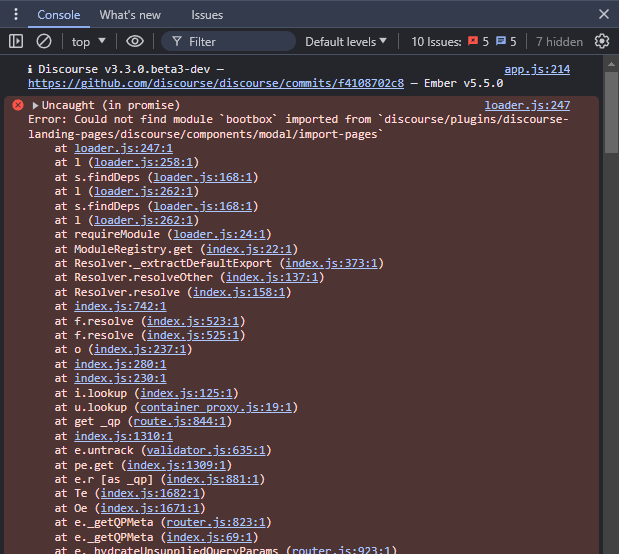Screen dimensions: 619x554
Task: Close the DevTools drawer
Action: (x=604, y=14)
